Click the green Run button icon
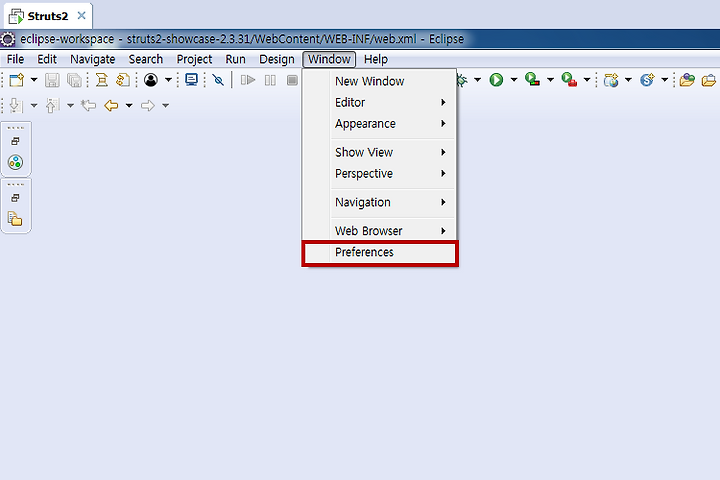The width and height of the screenshot is (720, 480). click(x=496, y=80)
